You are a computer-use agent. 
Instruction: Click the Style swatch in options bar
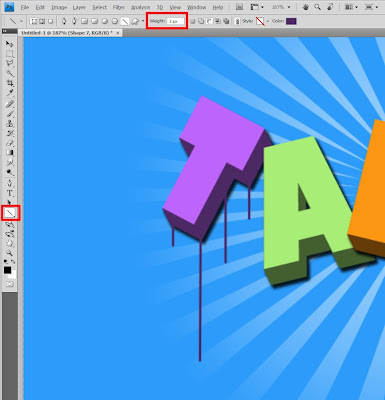point(260,21)
